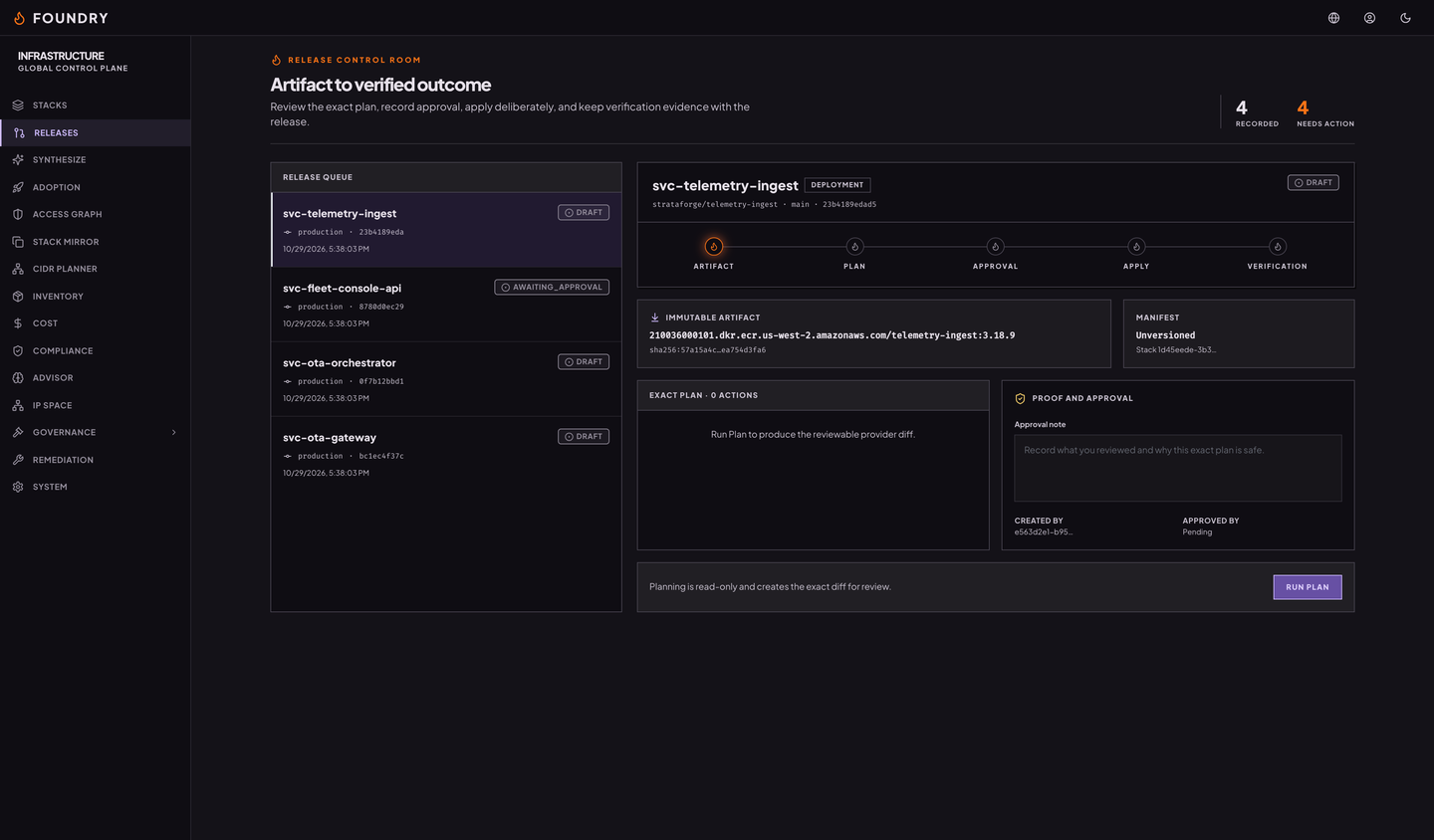Click the Cost dollar icon
1434x840 pixels.
pyautogui.click(x=18, y=323)
